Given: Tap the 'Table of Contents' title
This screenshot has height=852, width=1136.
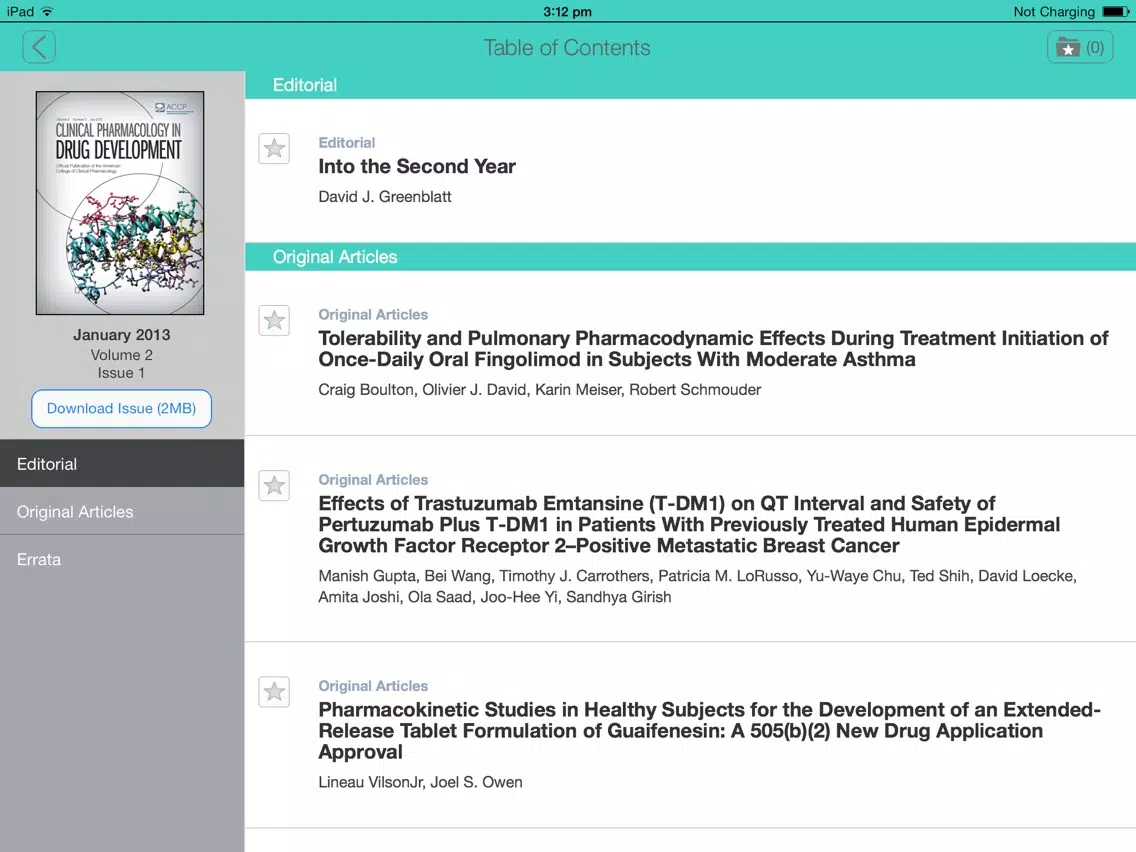Looking at the screenshot, I should 567,48.
